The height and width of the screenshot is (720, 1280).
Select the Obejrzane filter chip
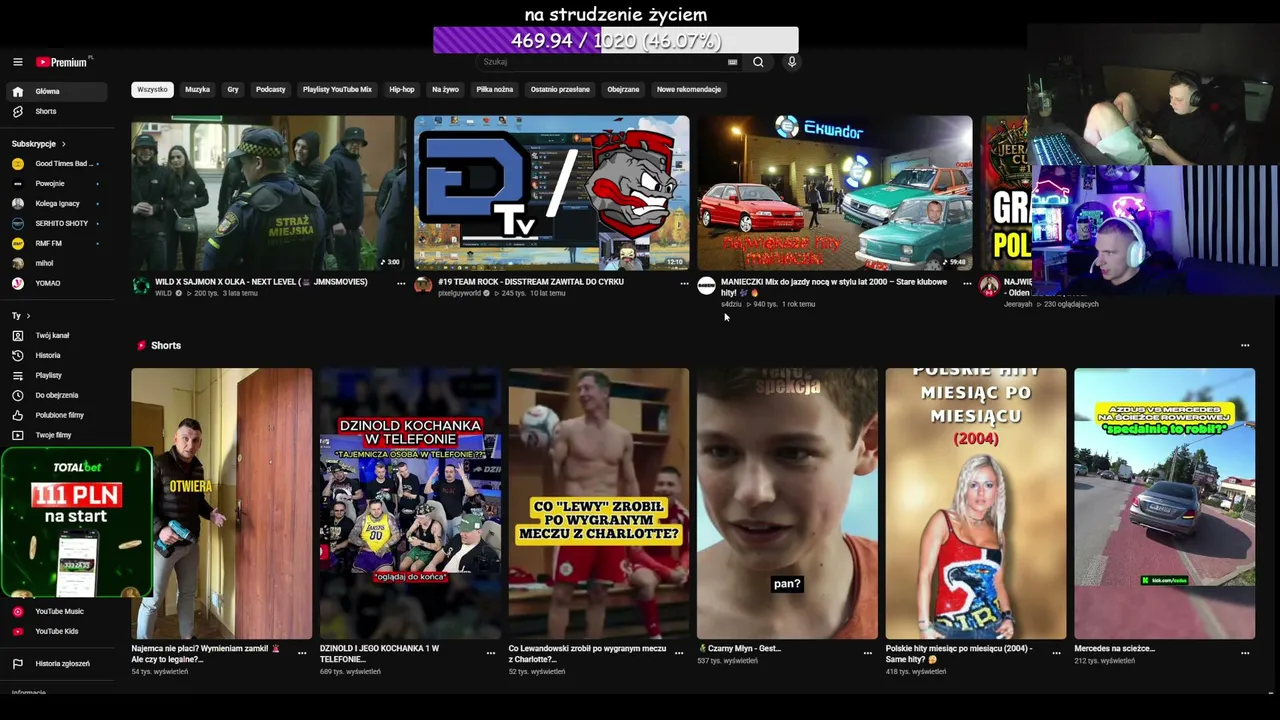pos(623,89)
